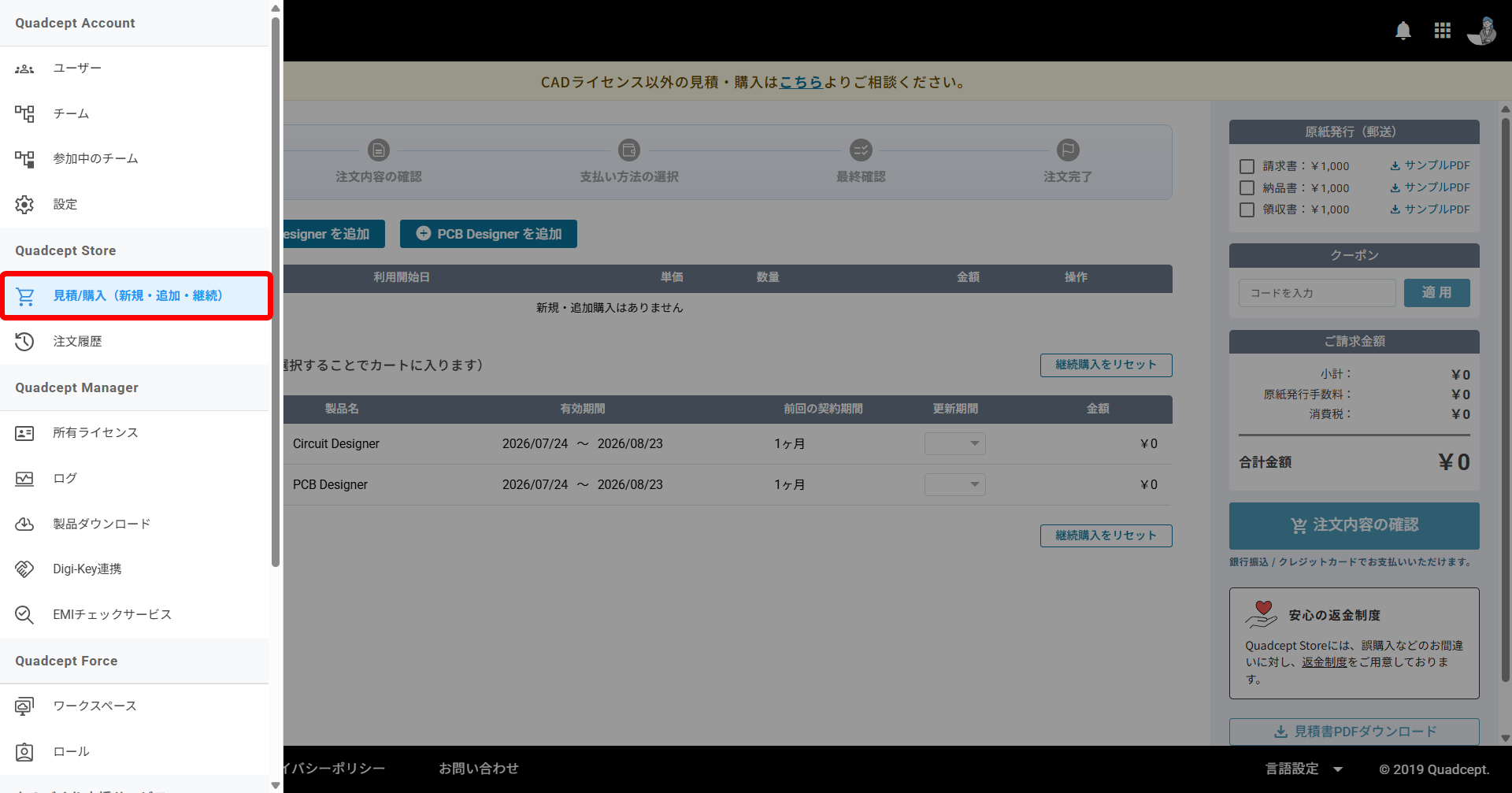Click the product download cloud icon

[x=24, y=524]
